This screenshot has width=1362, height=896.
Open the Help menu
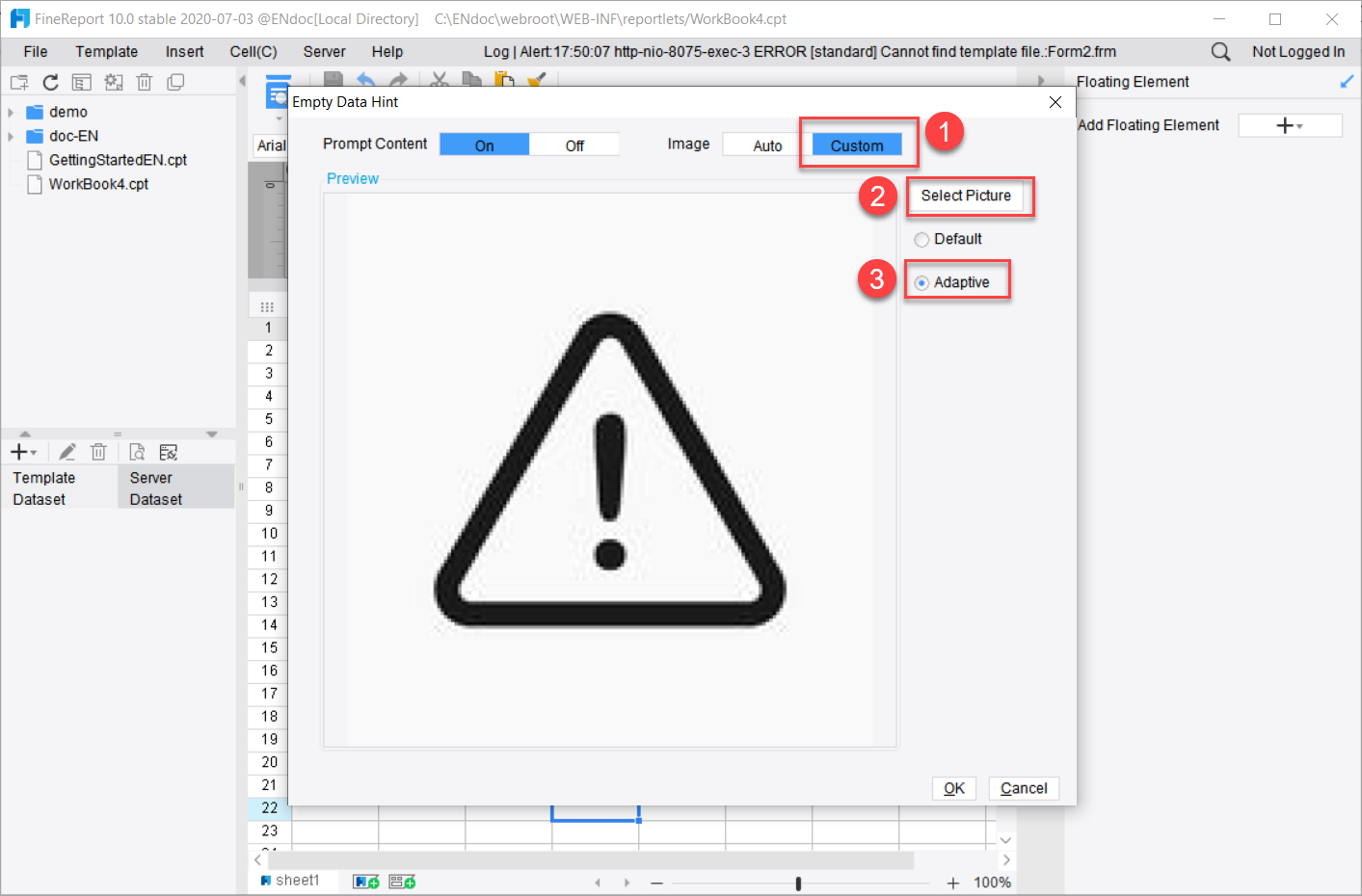(x=387, y=52)
